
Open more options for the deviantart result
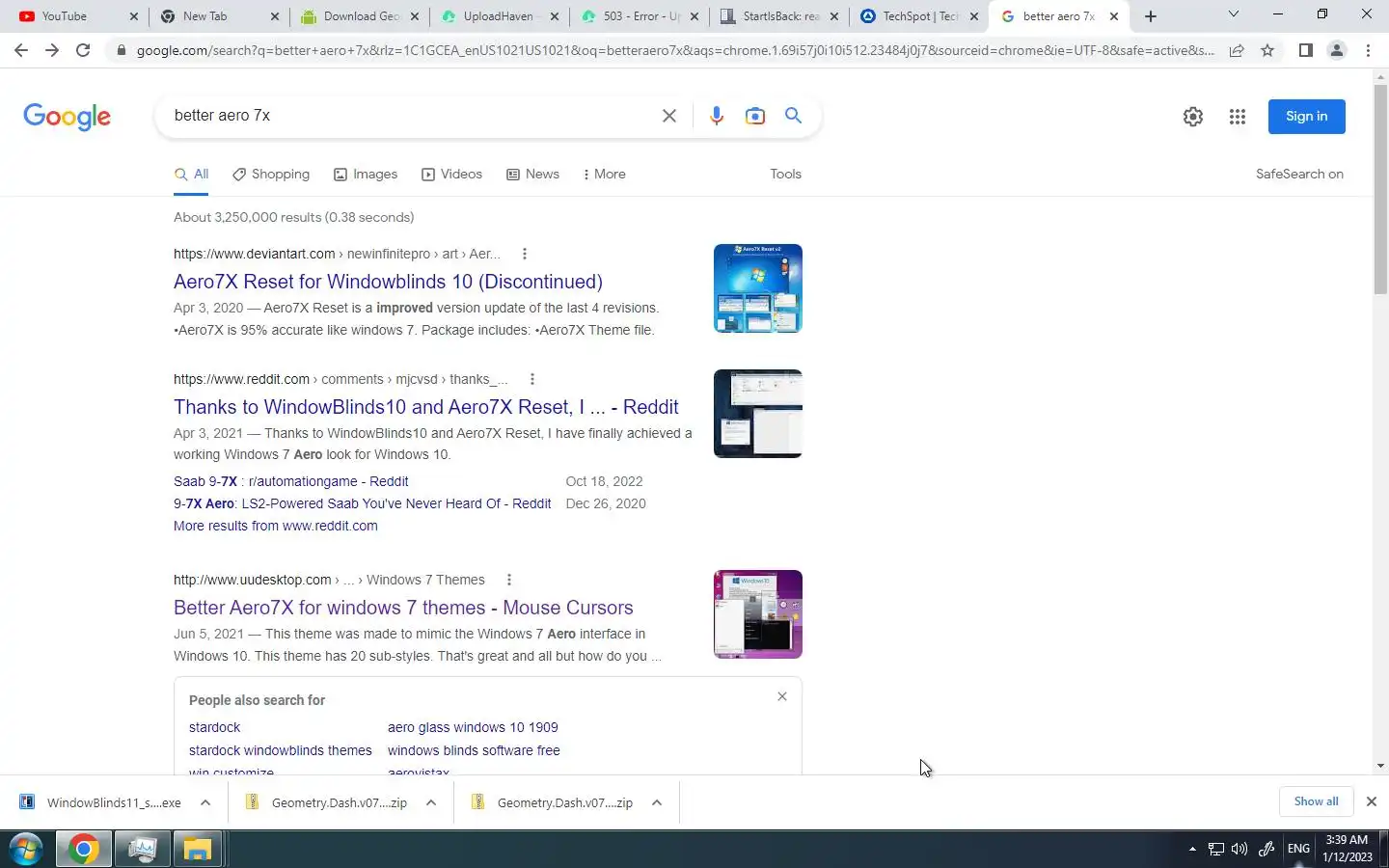tap(525, 254)
